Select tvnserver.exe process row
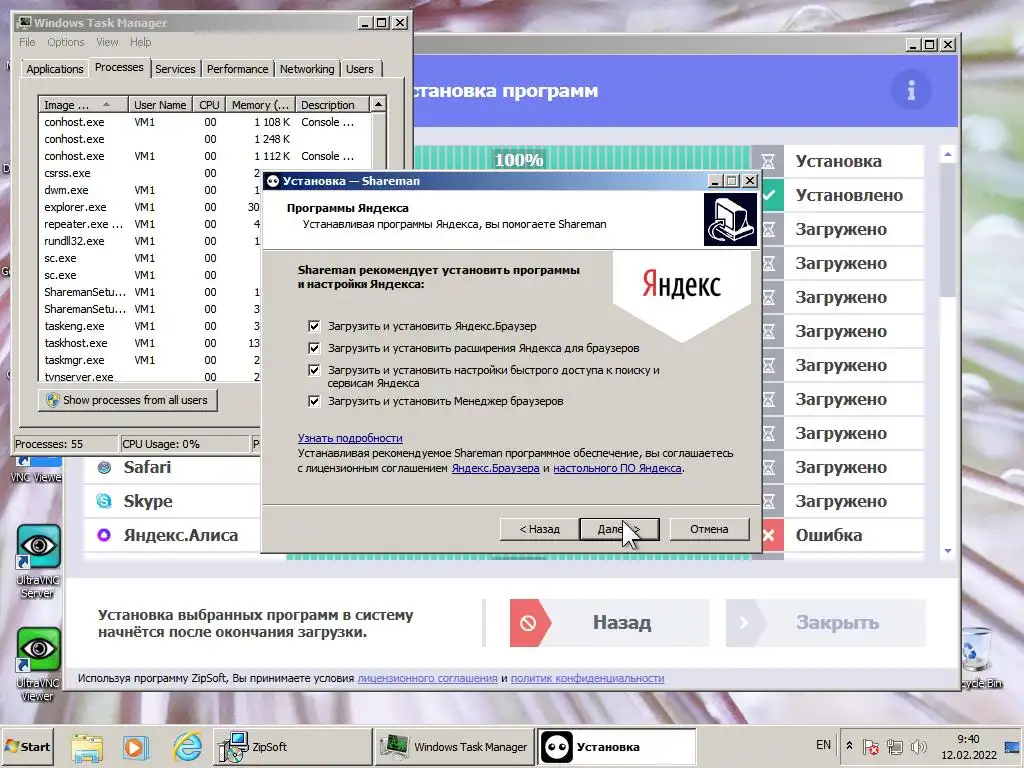 click(150, 376)
